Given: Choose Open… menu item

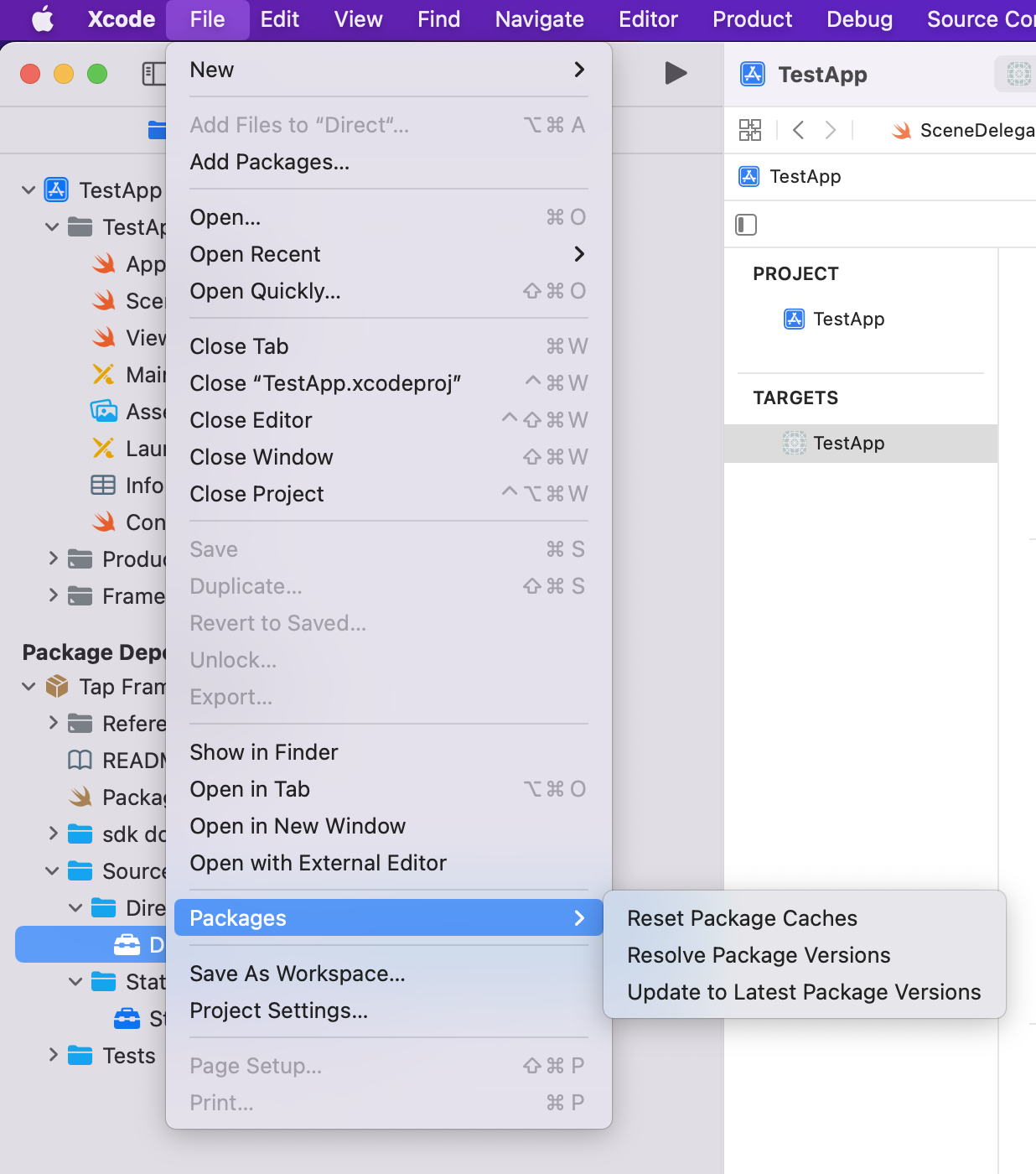Looking at the screenshot, I should pyautogui.click(x=389, y=217).
